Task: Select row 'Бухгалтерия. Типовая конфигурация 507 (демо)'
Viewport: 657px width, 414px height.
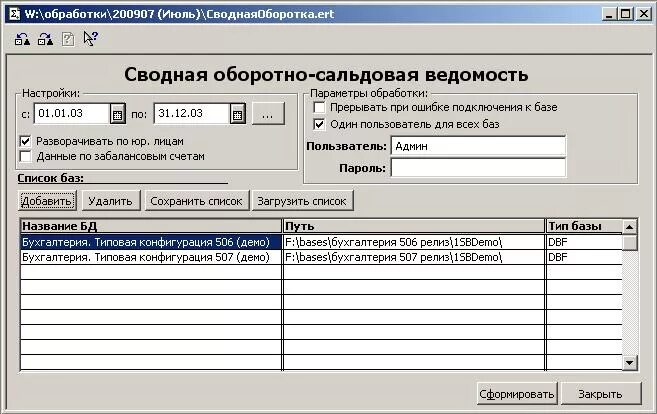Action: click(x=151, y=257)
